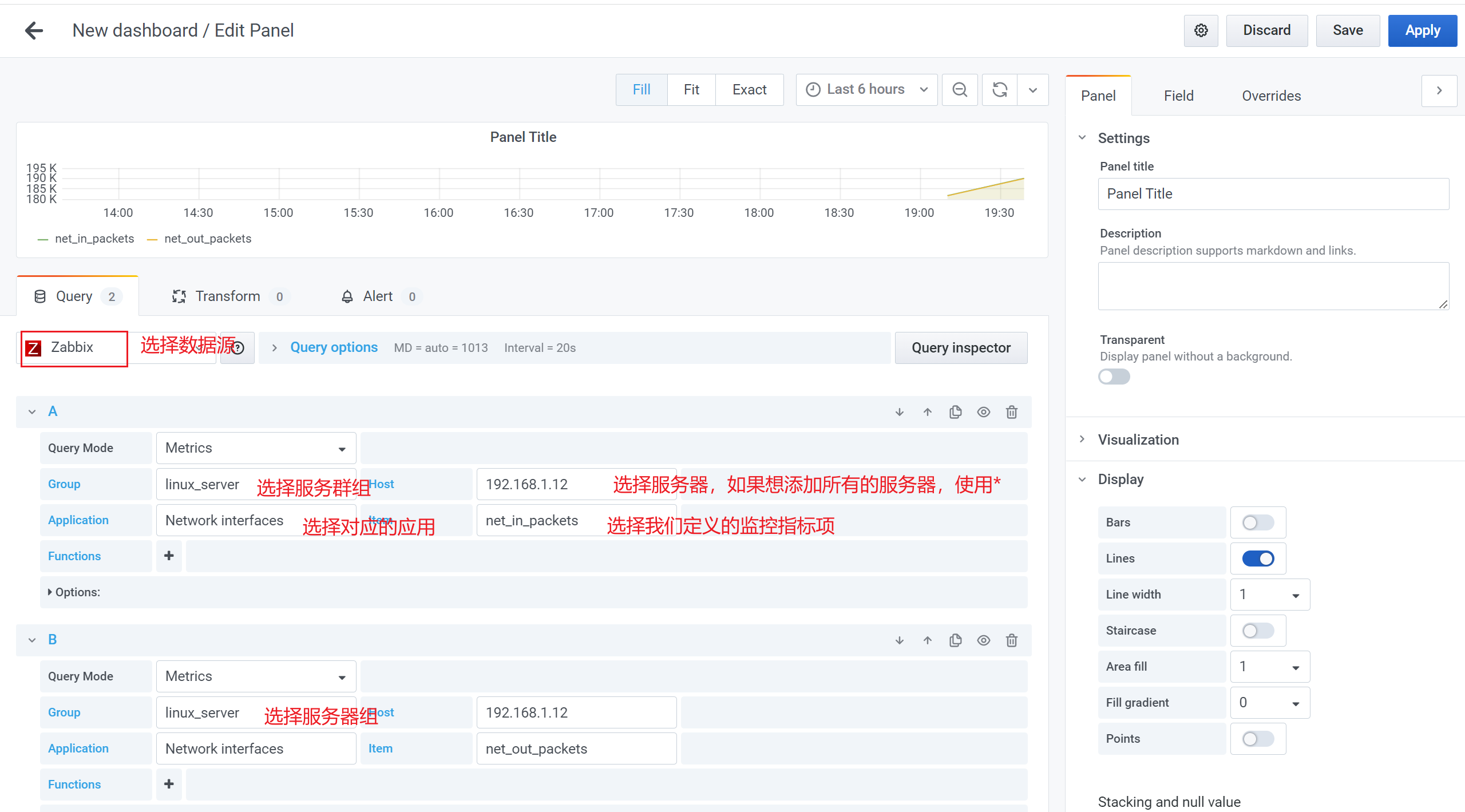
Task: Zoom out the time range
Action: coord(960,90)
